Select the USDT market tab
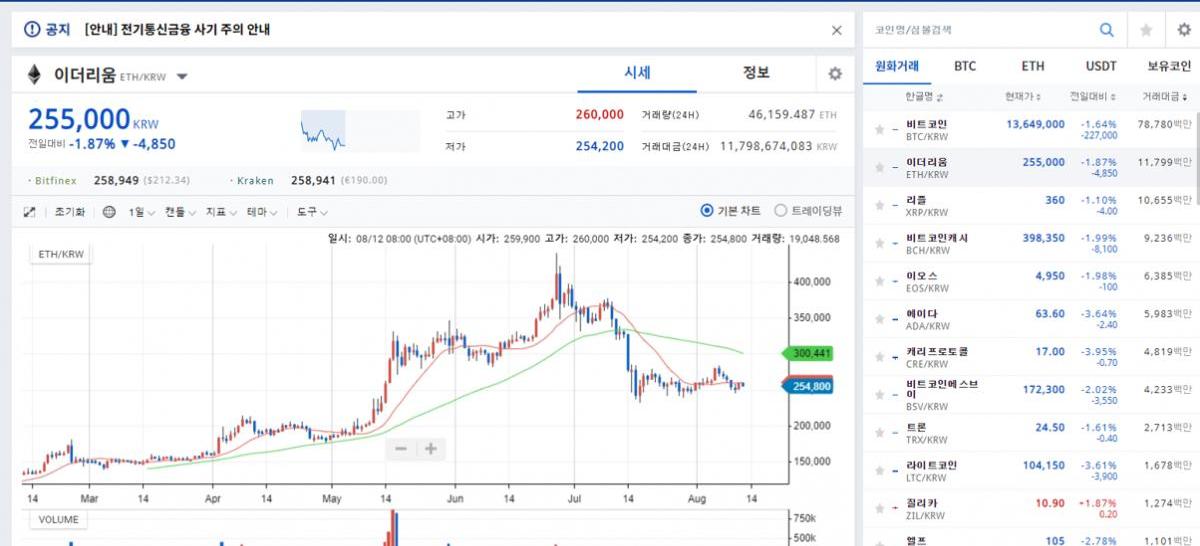The height and width of the screenshot is (546, 1200). 1101,66
